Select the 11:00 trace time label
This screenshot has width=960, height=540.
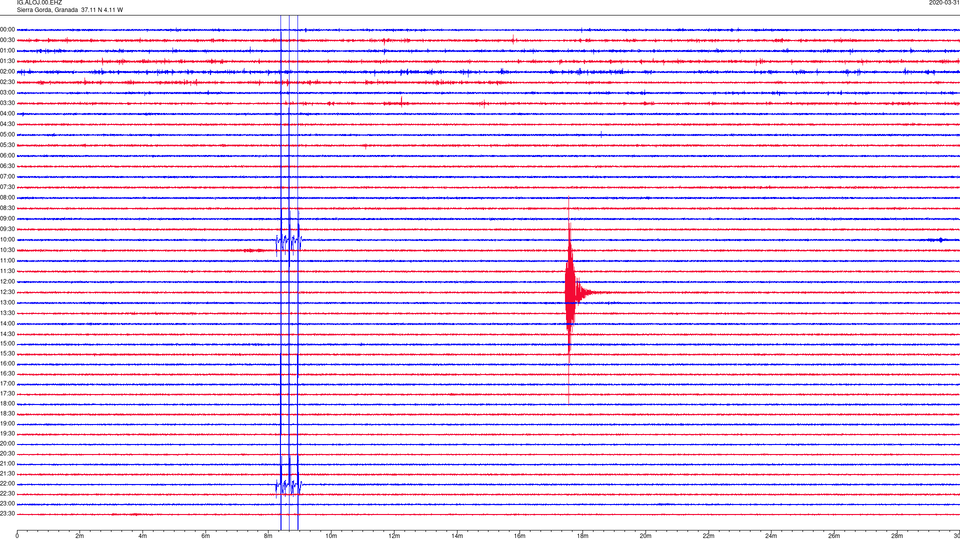pos(7,261)
